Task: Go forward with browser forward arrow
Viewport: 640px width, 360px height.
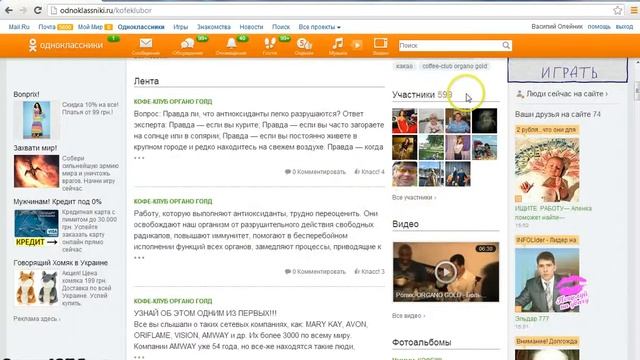Action: 23,10
